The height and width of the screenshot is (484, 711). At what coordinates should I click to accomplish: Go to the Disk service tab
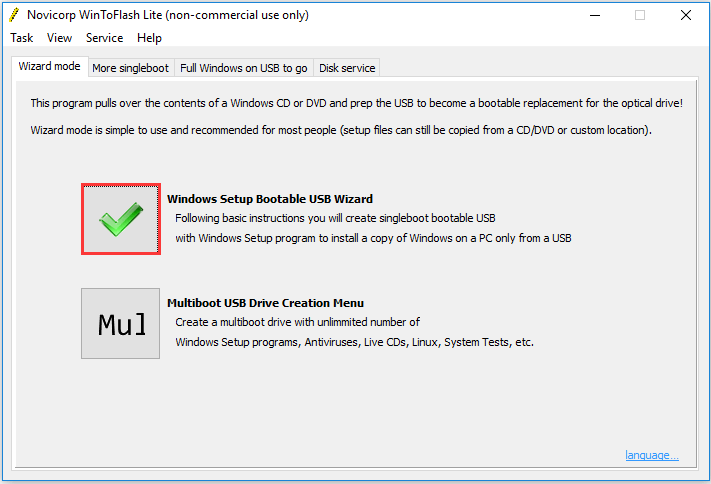pyautogui.click(x=347, y=68)
